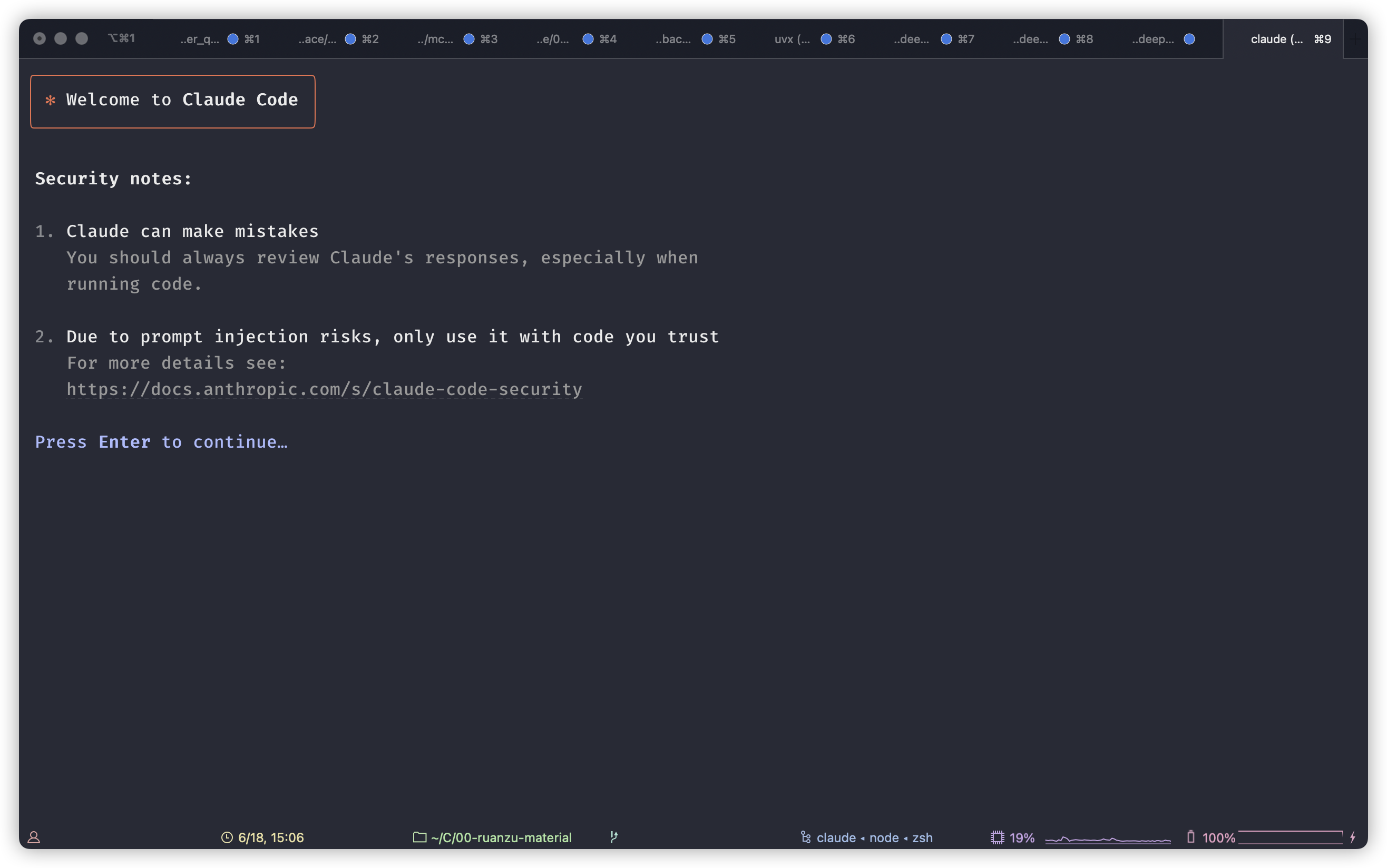This screenshot has width=1387, height=868.
Task: Click the git branch icon in status bar
Action: [614, 837]
